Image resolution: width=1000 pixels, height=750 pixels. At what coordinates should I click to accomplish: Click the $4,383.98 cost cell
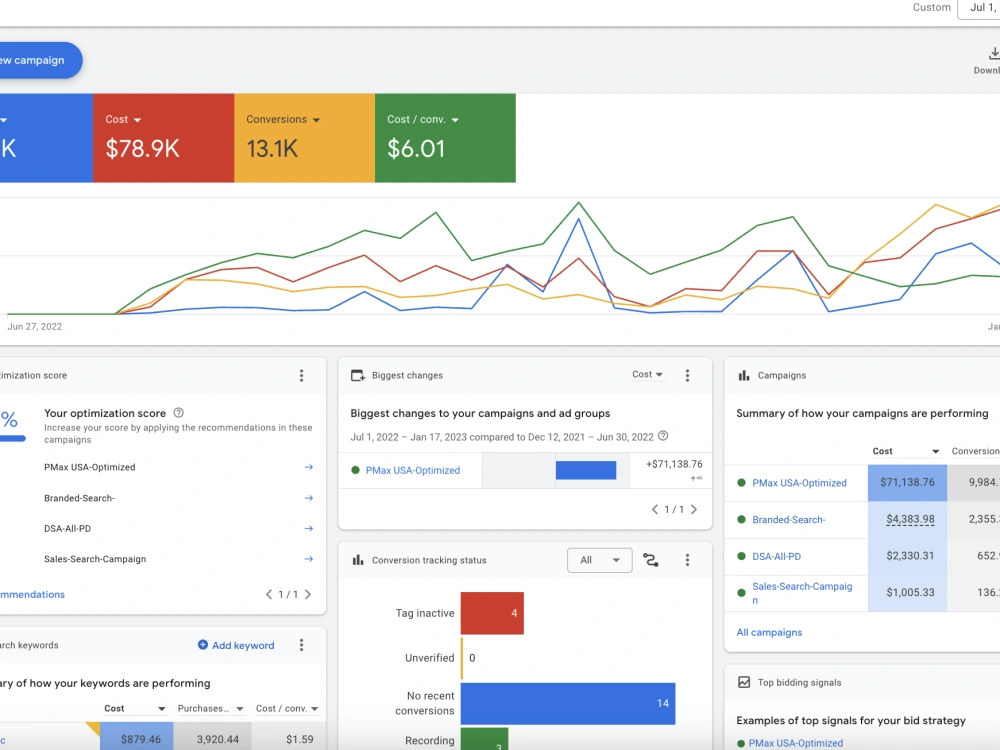click(907, 520)
